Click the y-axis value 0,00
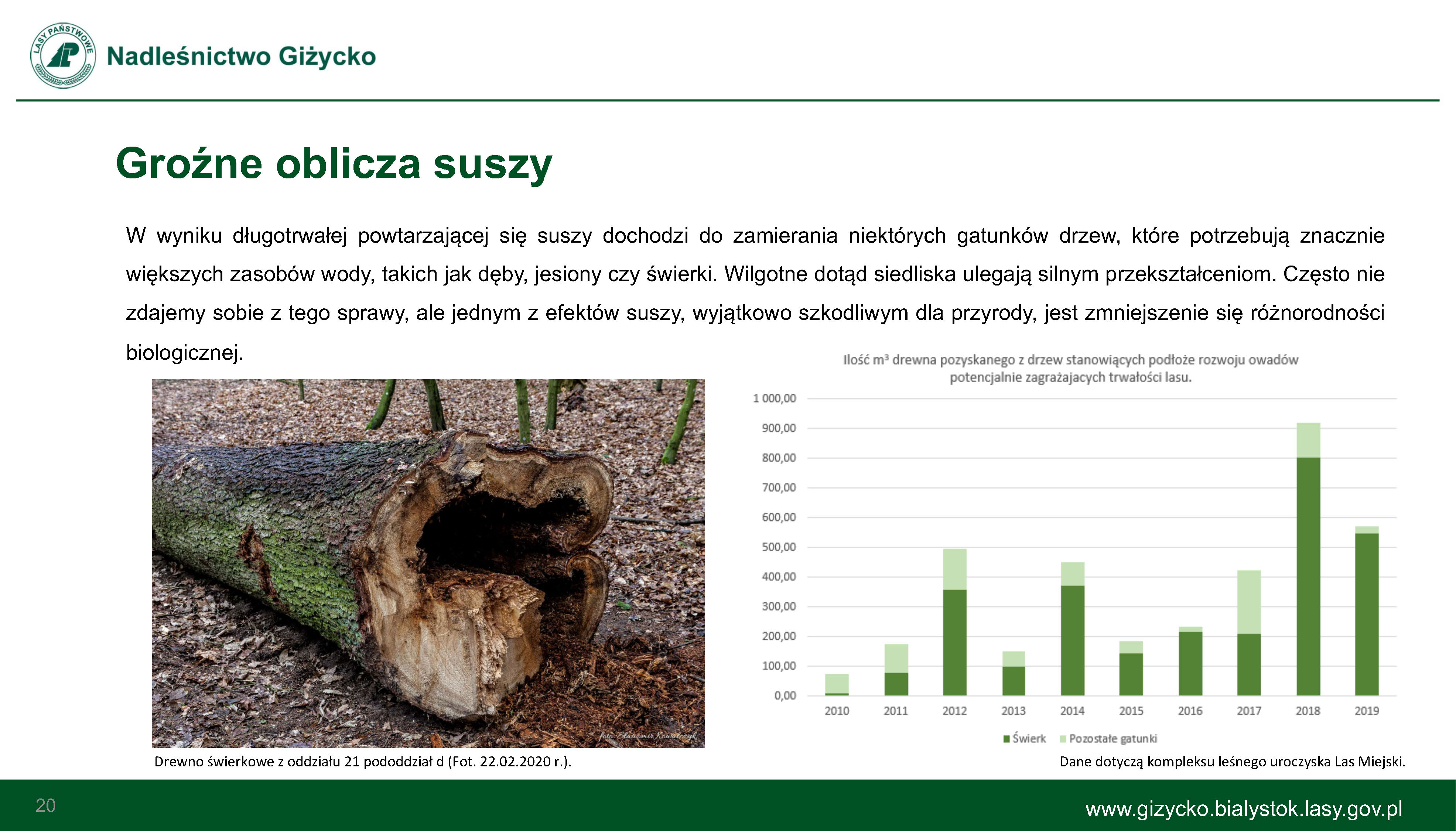Viewport: 1456px width, 831px height. click(785, 695)
